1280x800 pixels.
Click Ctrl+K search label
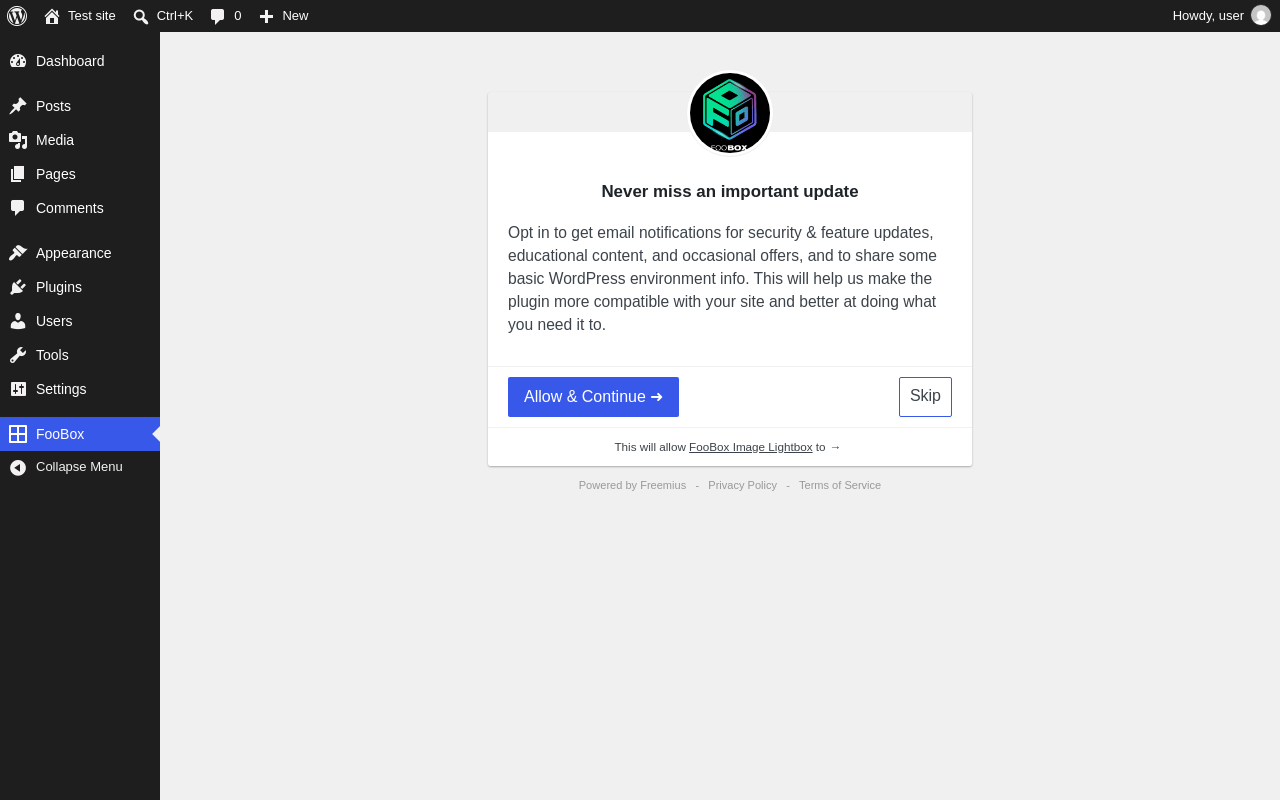pos(175,16)
